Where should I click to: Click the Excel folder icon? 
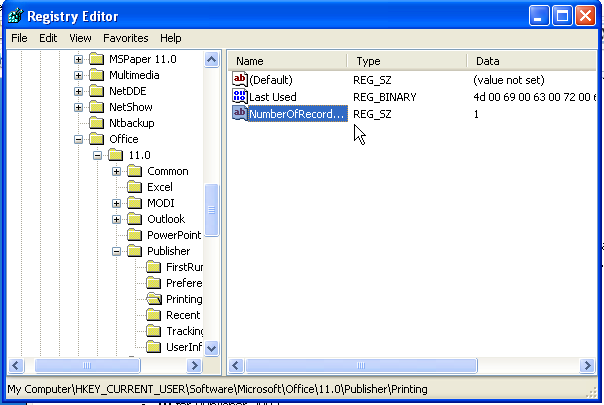[x=134, y=187]
